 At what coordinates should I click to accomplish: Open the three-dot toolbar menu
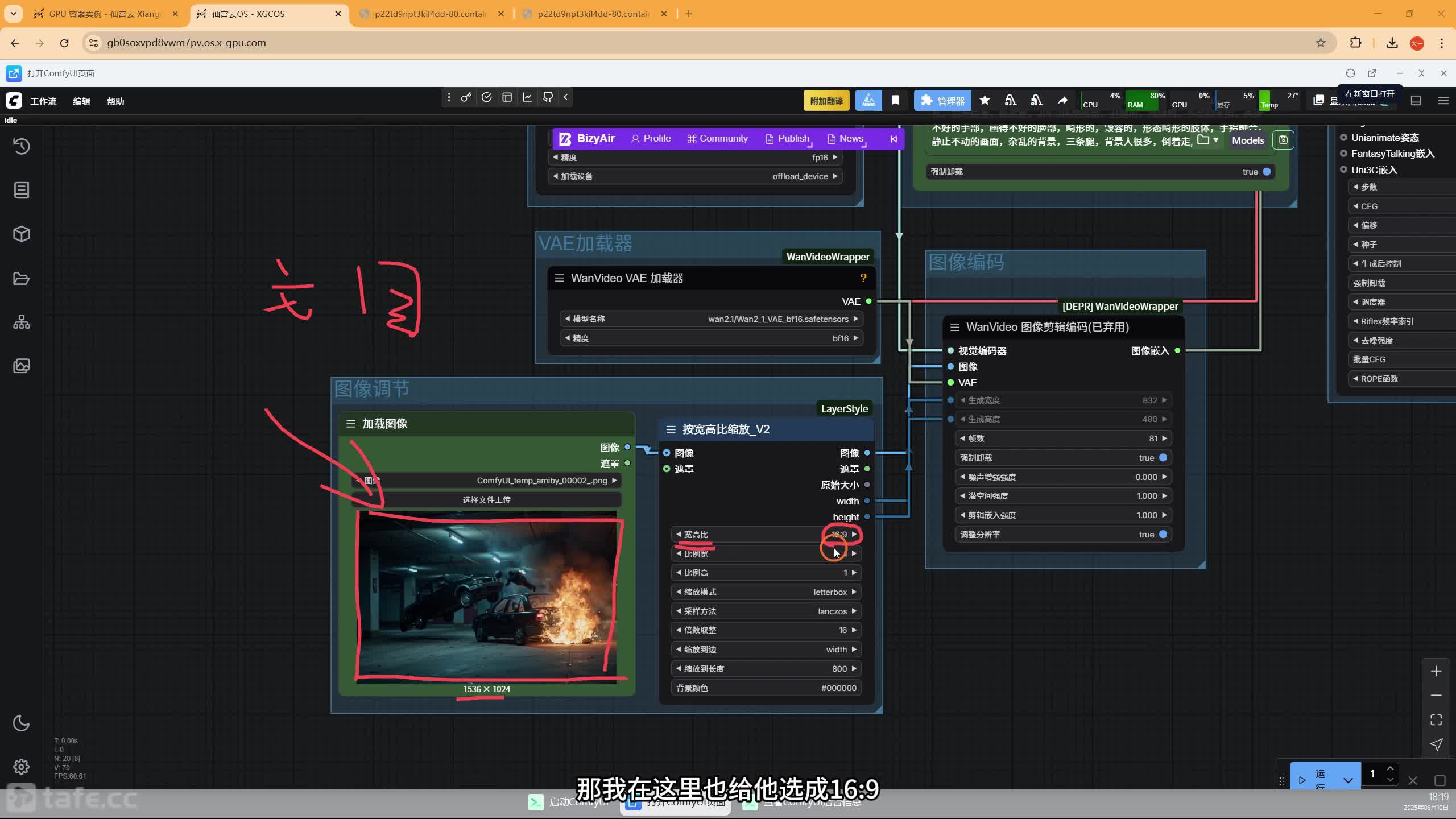click(x=449, y=97)
